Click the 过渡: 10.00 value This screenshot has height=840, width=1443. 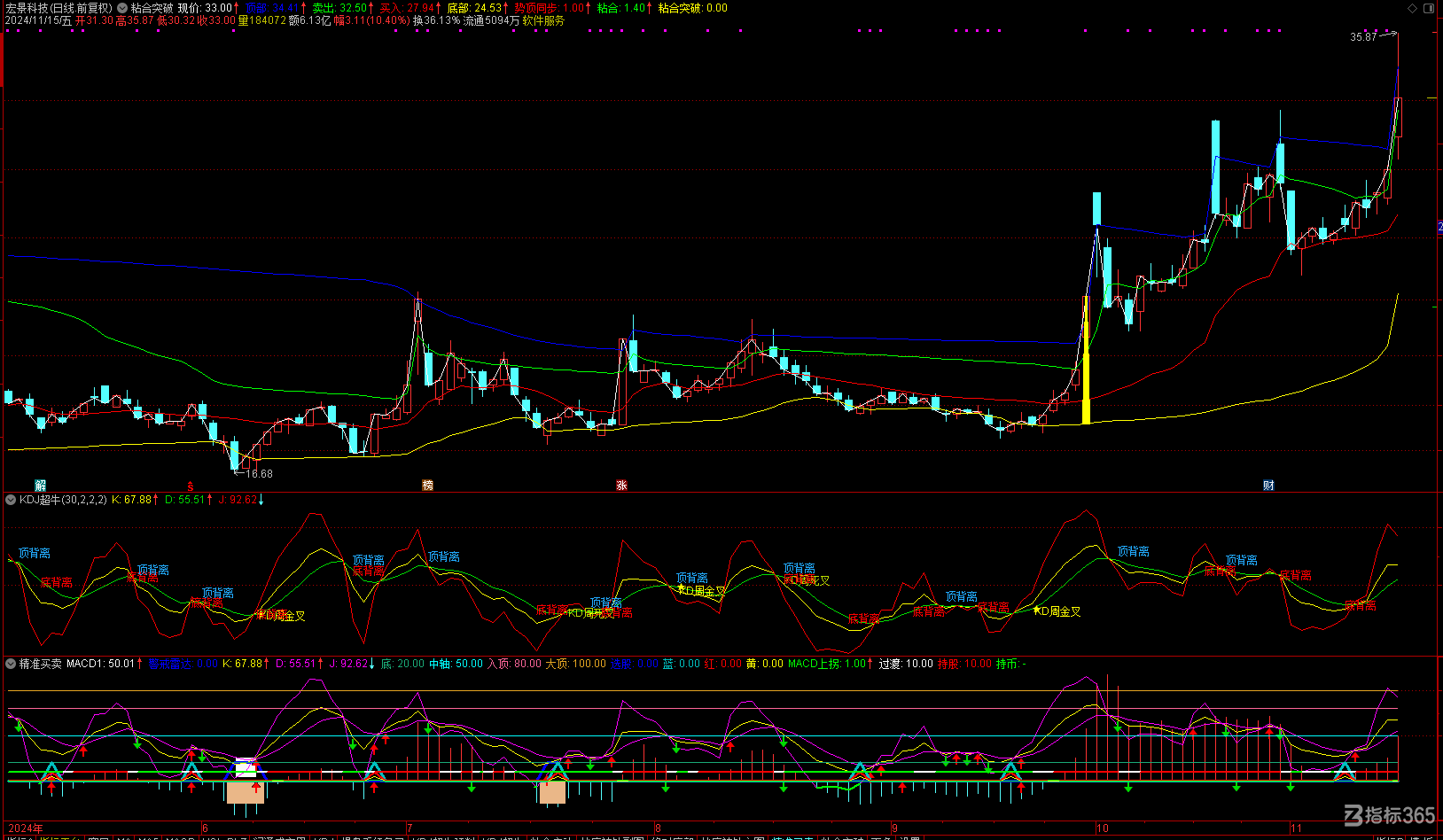coord(906,663)
